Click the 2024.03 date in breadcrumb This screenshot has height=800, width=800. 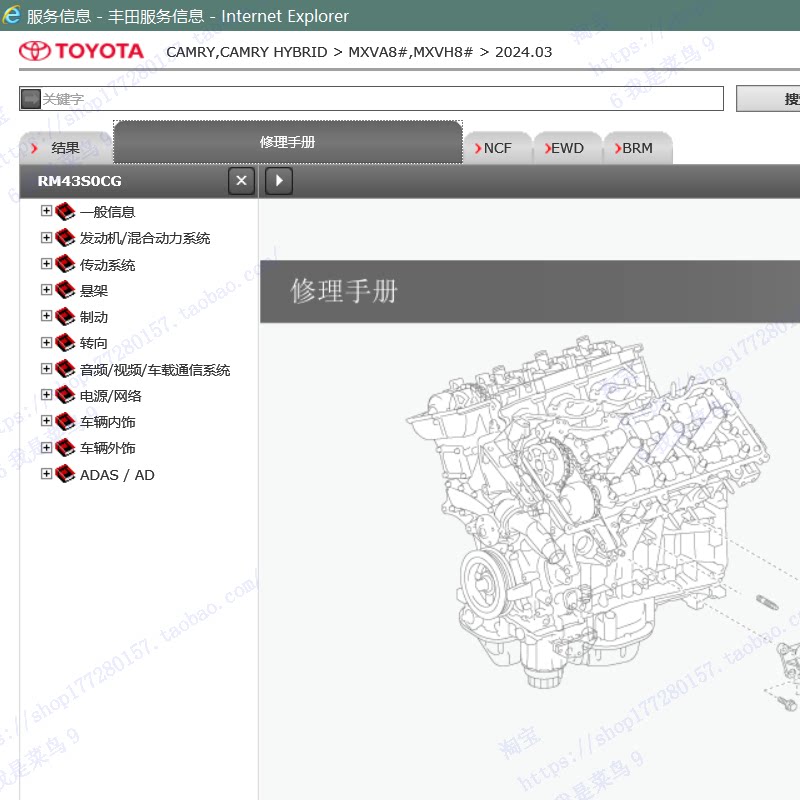pyautogui.click(x=523, y=52)
